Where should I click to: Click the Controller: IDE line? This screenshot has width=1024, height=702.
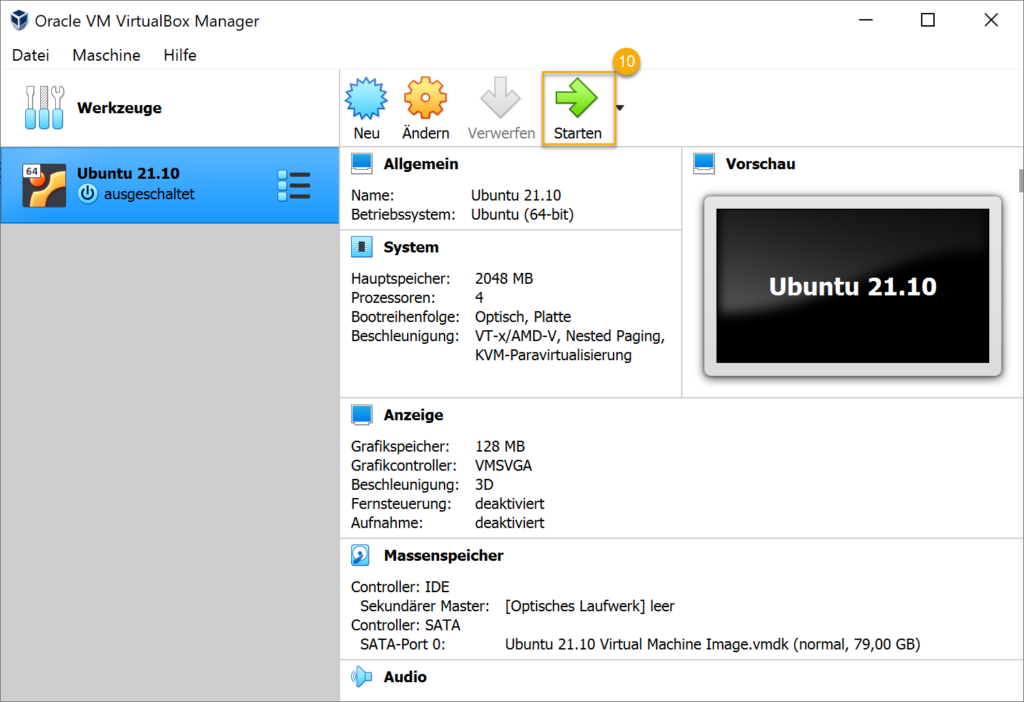click(400, 587)
